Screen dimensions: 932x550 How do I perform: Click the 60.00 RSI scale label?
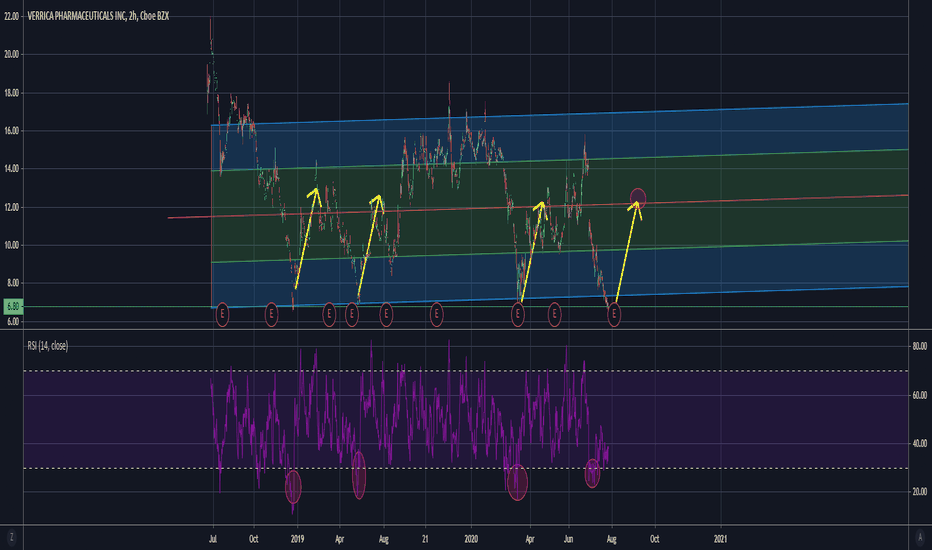click(920, 395)
